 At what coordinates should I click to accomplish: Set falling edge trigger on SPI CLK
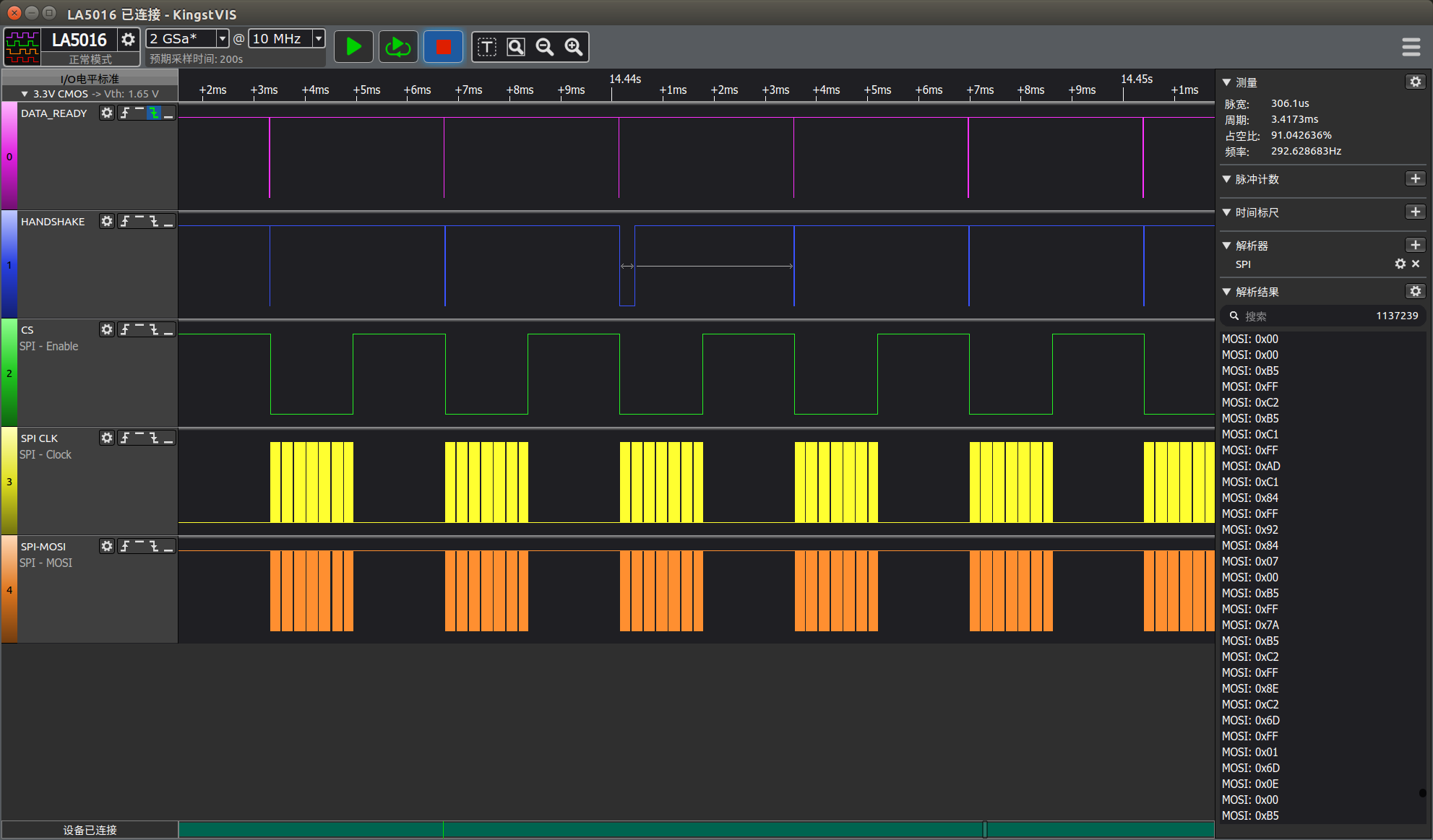coord(154,438)
